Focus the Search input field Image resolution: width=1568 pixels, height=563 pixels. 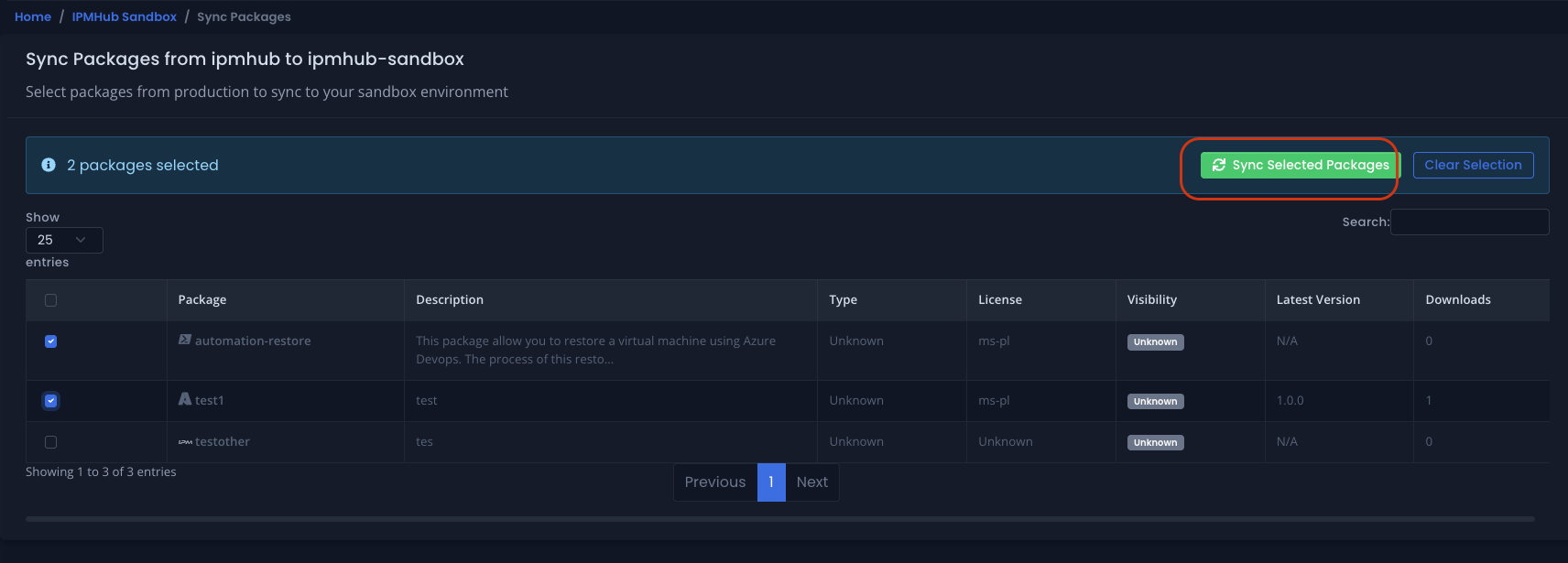1469,222
